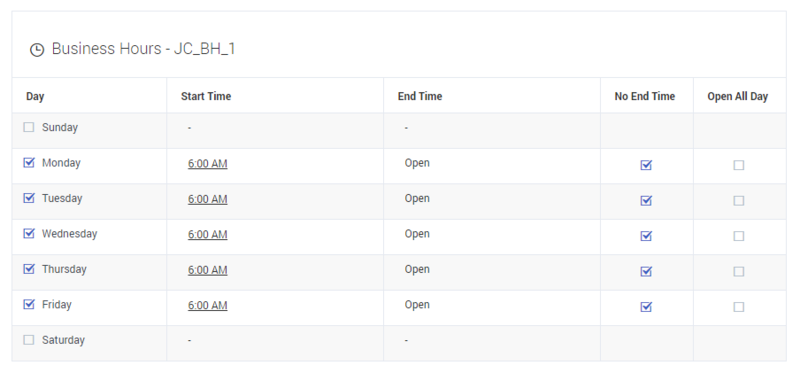Uncheck No End Time for Monday
The height and width of the screenshot is (373, 800).
click(x=646, y=165)
